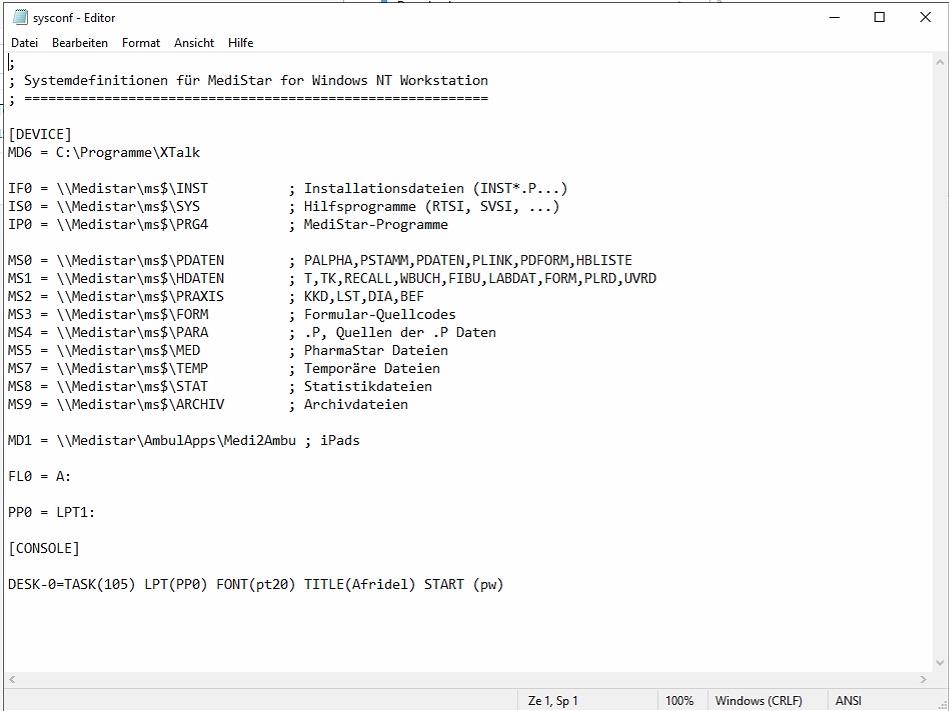949x711 pixels.
Task: Click the Temporäre Dateien comment
Action: point(372,369)
